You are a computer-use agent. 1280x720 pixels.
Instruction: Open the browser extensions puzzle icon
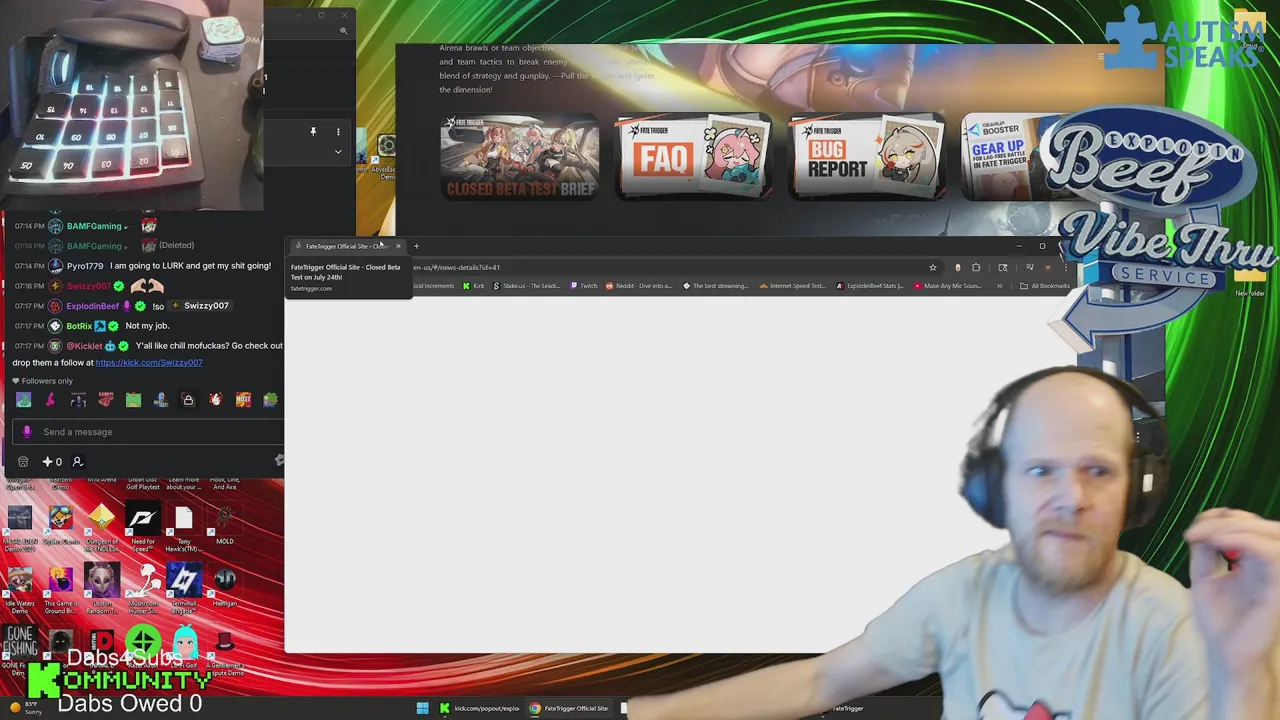[x=976, y=267]
